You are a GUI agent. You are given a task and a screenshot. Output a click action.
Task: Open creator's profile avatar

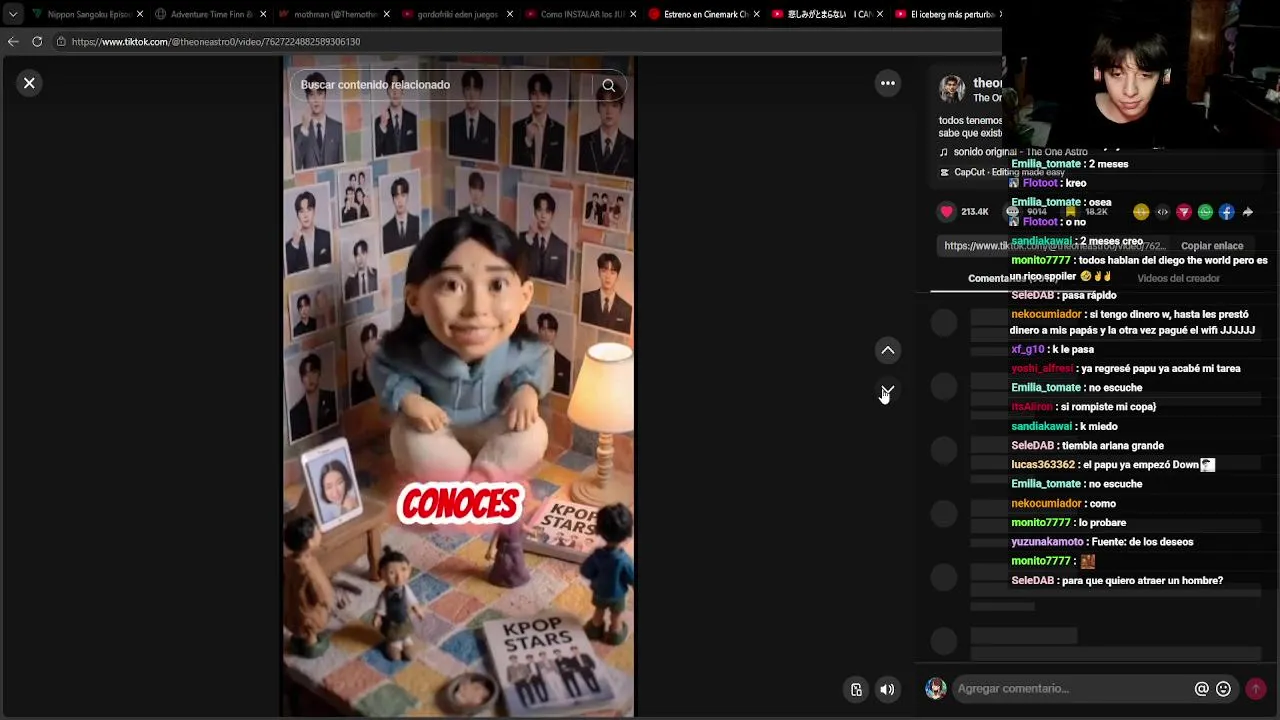coord(952,89)
